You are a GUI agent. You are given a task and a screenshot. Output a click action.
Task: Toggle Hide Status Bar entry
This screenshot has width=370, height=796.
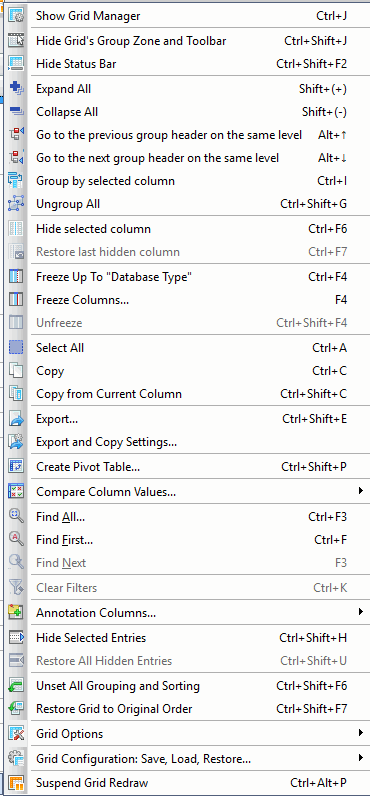(189, 64)
